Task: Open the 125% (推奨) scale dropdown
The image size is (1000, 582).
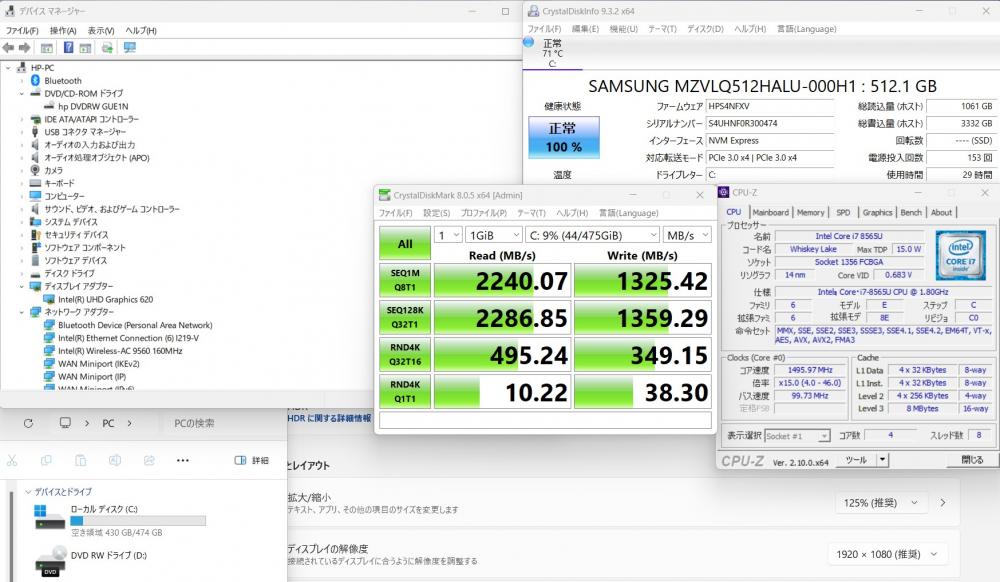Action: [881, 503]
